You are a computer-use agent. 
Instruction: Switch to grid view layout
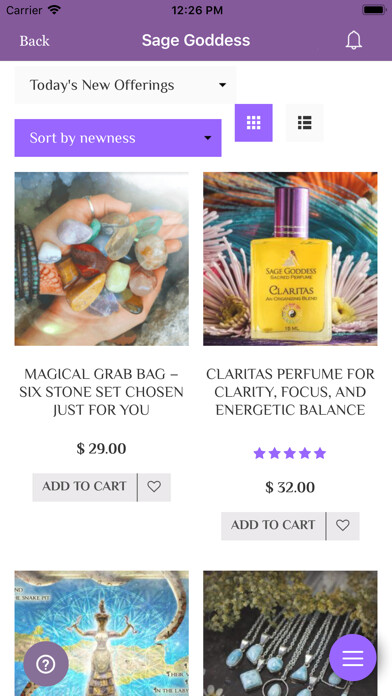253,123
